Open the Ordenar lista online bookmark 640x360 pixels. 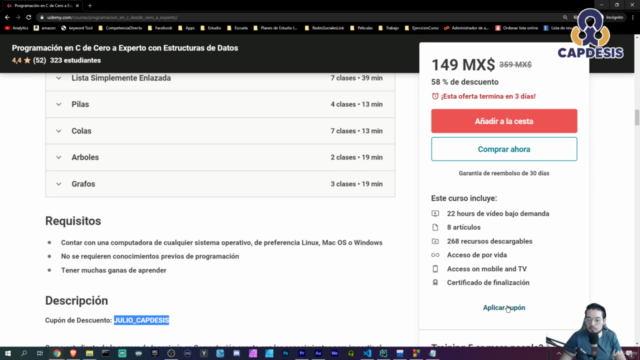pyautogui.click(x=517, y=28)
